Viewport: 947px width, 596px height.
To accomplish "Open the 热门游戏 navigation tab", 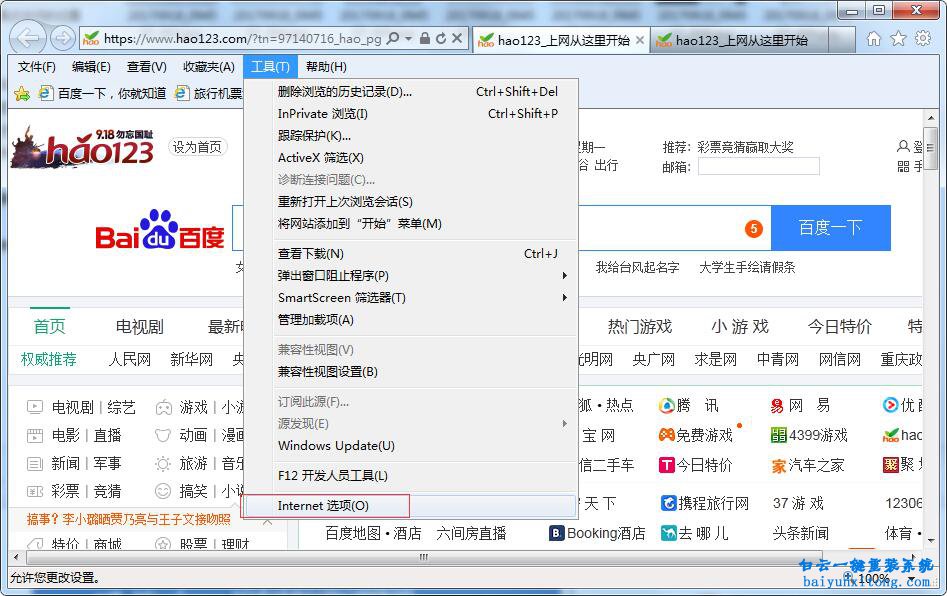I will coord(640,327).
